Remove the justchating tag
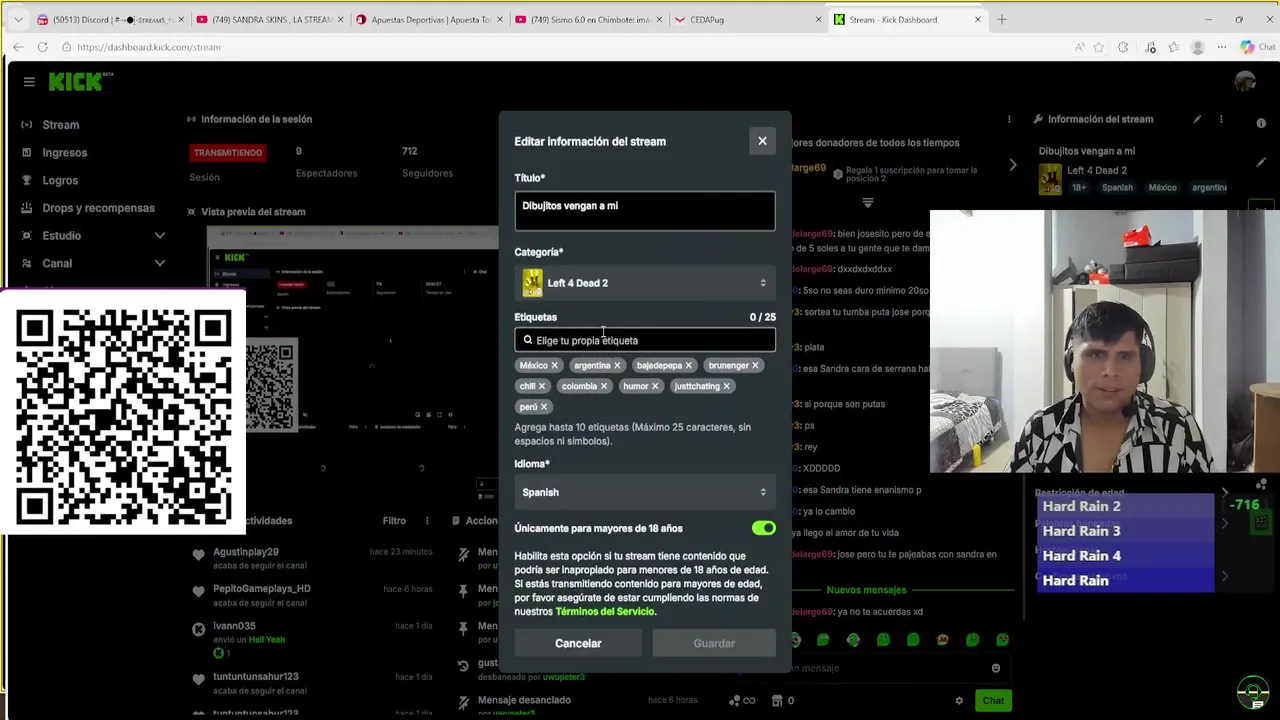This screenshot has width=1280, height=720. click(x=726, y=386)
